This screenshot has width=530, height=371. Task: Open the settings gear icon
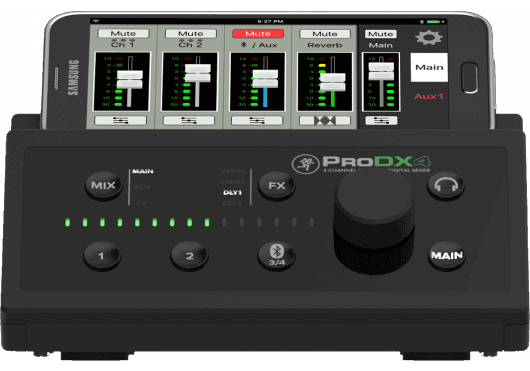click(x=429, y=37)
